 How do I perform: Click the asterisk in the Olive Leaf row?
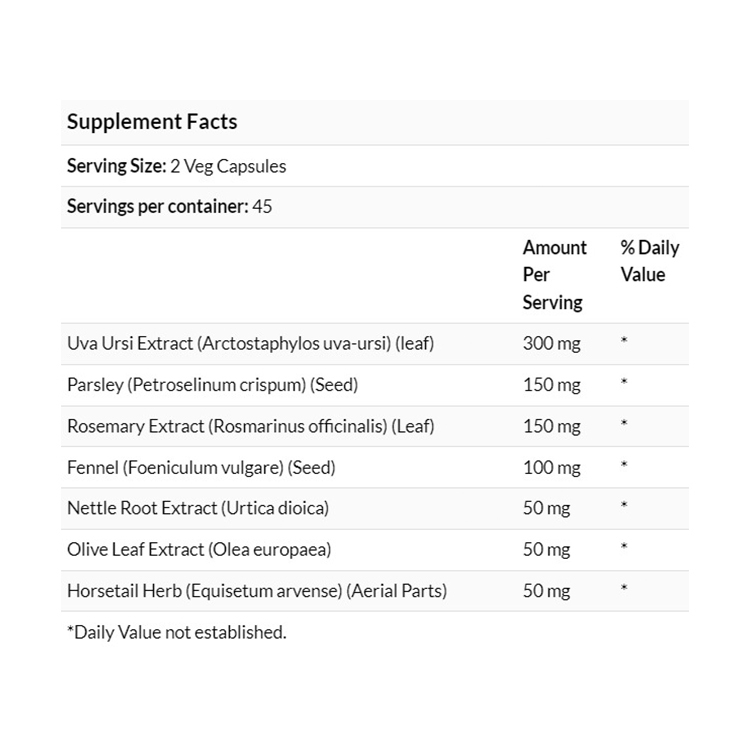[x=624, y=549]
